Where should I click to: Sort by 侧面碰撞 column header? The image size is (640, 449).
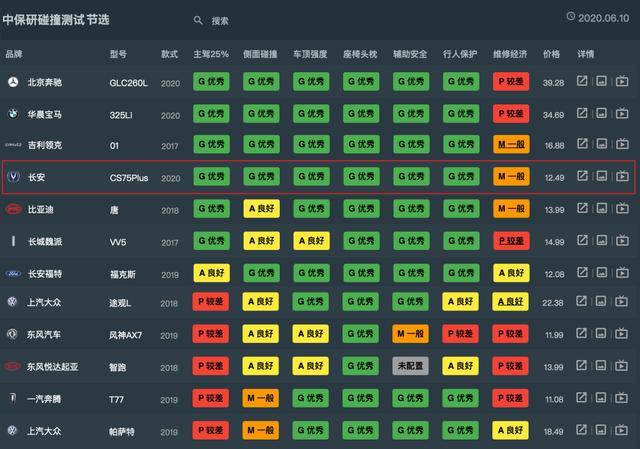260,54
